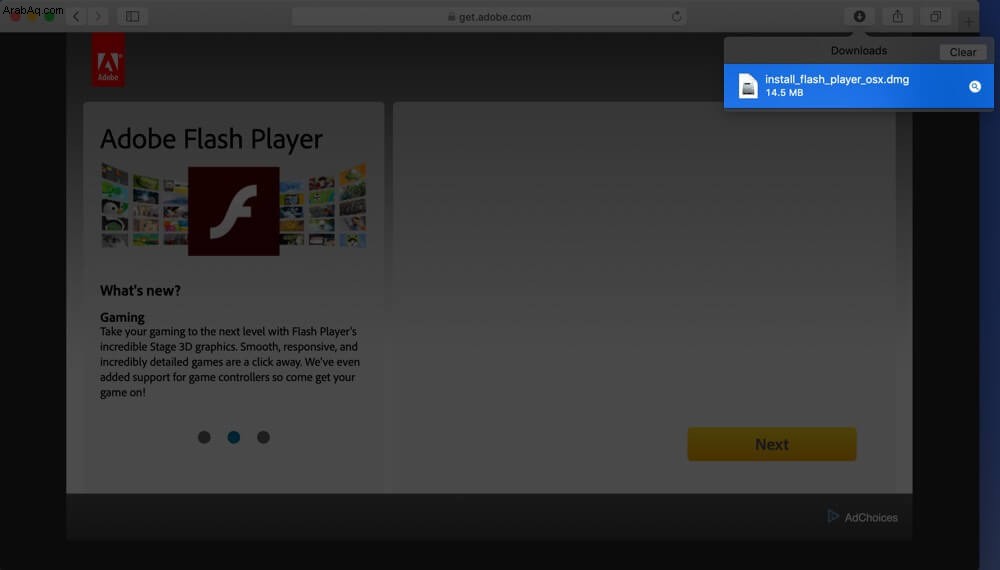1000x570 pixels.
Task: Go forward with Safari's forward arrow
Action: click(x=98, y=16)
